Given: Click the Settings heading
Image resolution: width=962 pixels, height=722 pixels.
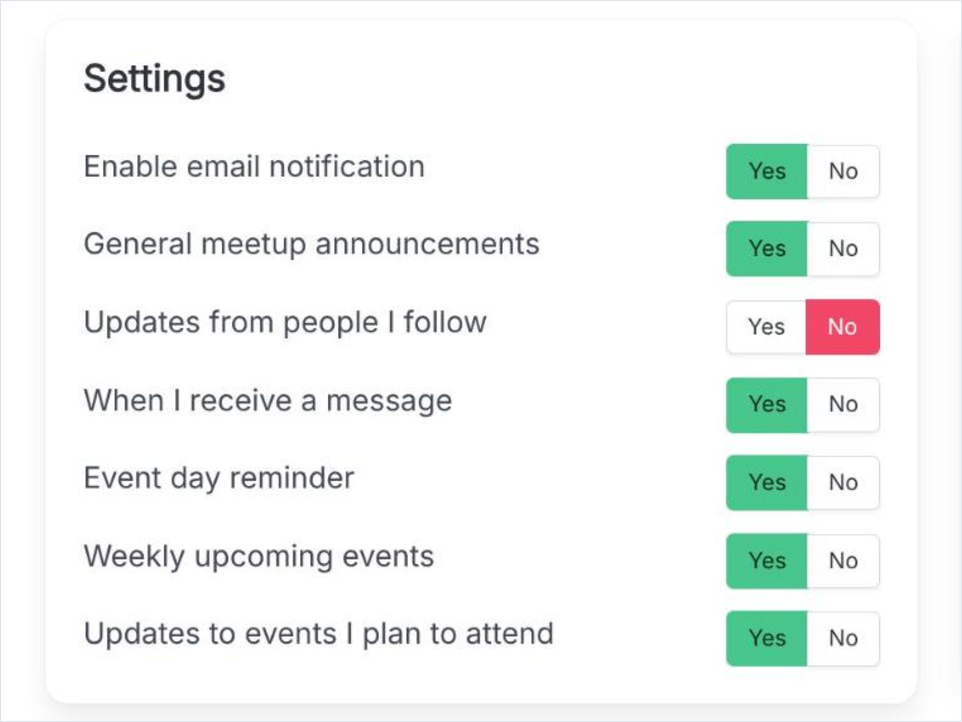Looking at the screenshot, I should coord(155,80).
